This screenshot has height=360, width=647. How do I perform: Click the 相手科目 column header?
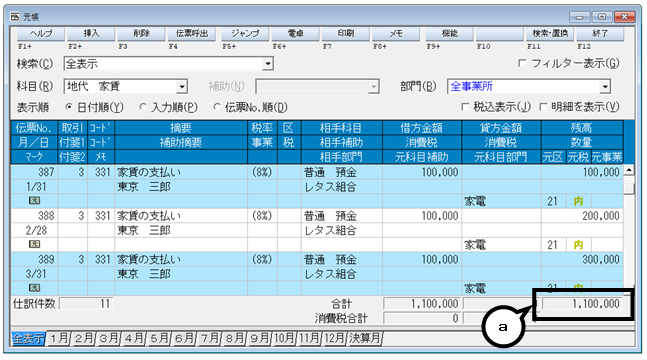point(342,128)
